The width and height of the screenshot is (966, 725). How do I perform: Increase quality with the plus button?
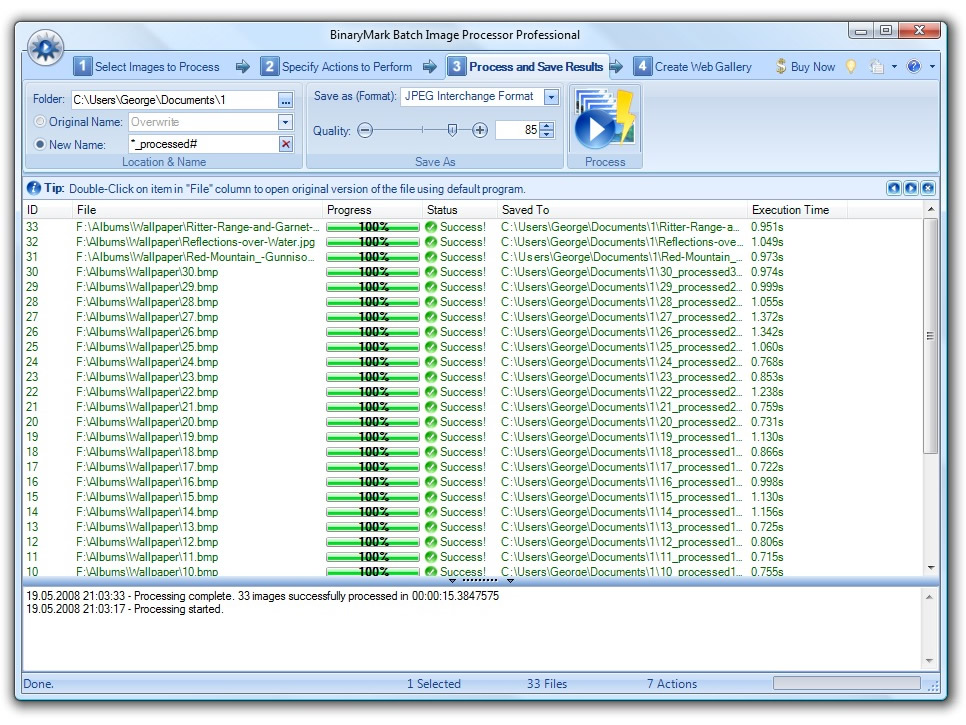[480, 130]
